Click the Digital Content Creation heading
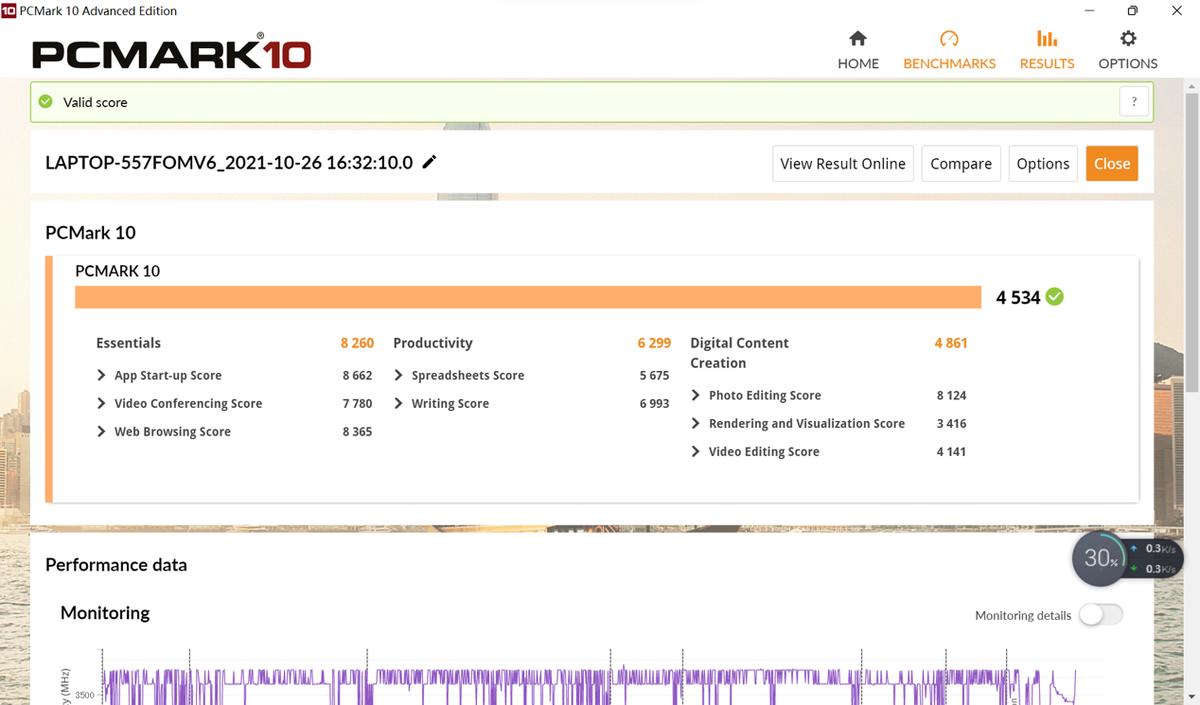The image size is (1200, 705). (739, 353)
